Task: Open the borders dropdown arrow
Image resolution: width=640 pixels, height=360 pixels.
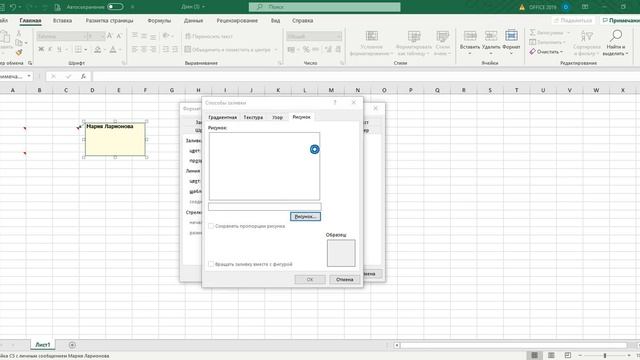Action: click(x=86, y=50)
